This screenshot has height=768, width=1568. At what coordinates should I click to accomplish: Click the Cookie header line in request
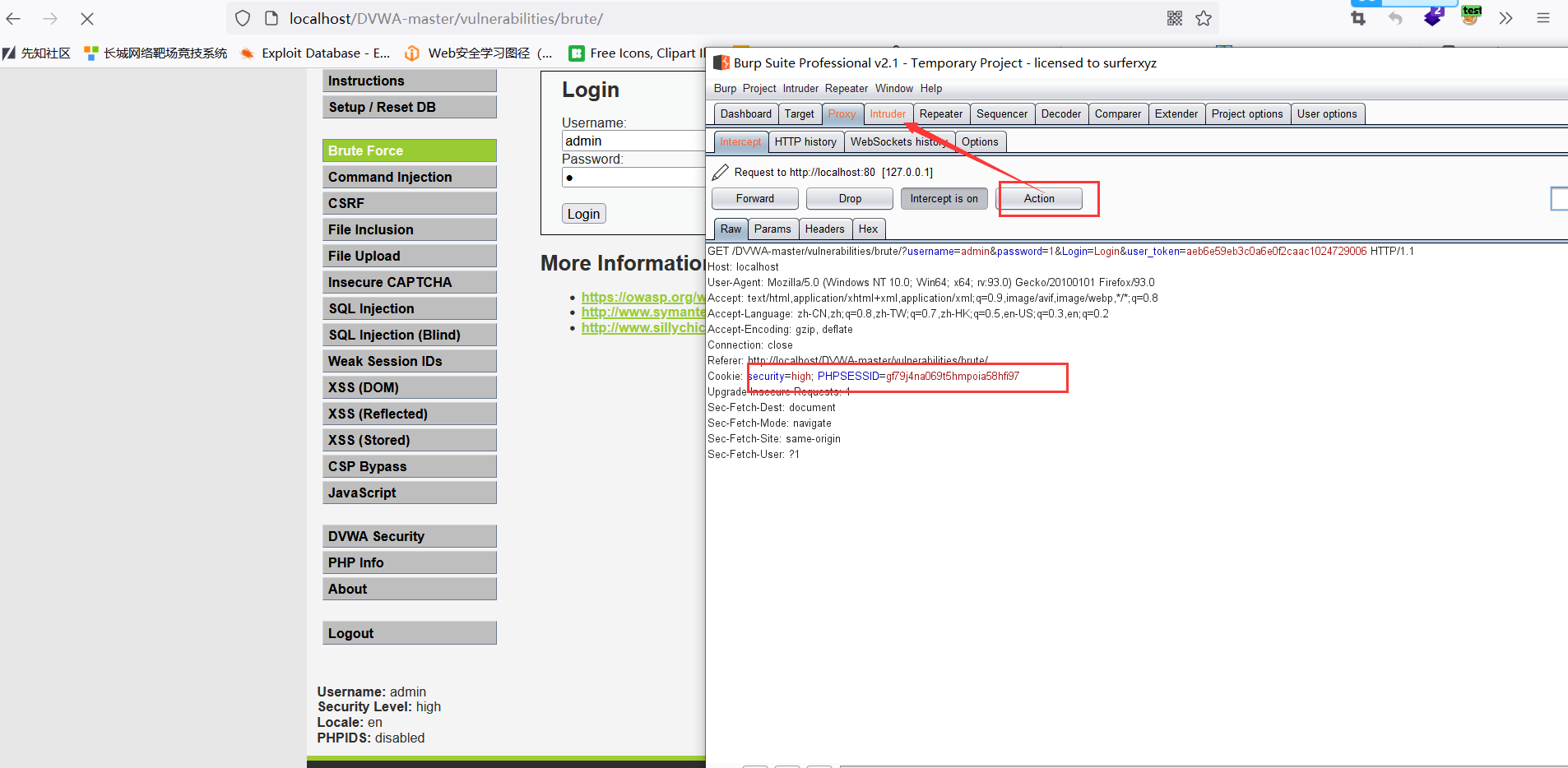point(864,377)
